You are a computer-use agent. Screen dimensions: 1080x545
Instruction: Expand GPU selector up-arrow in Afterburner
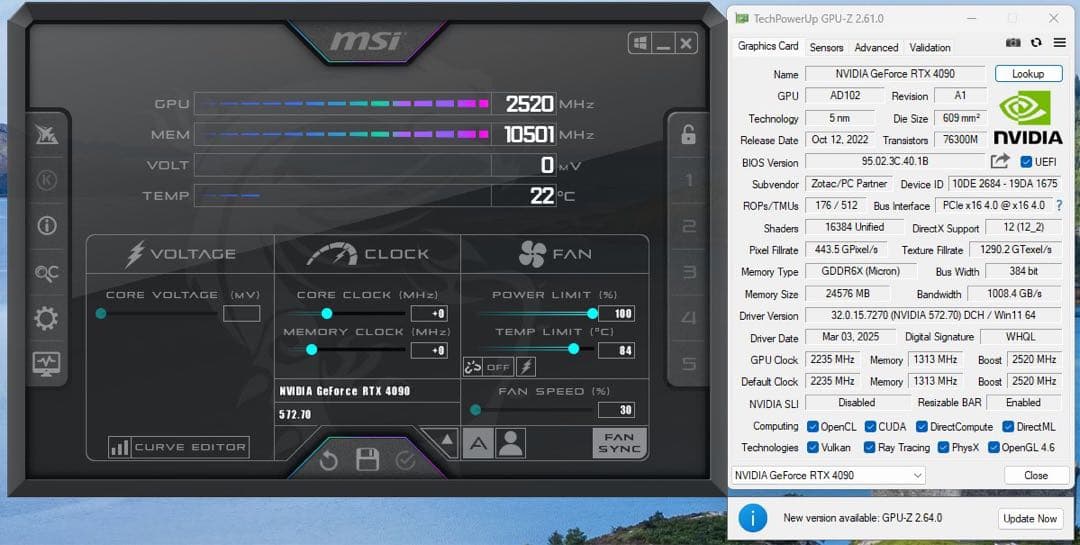(x=446, y=439)
